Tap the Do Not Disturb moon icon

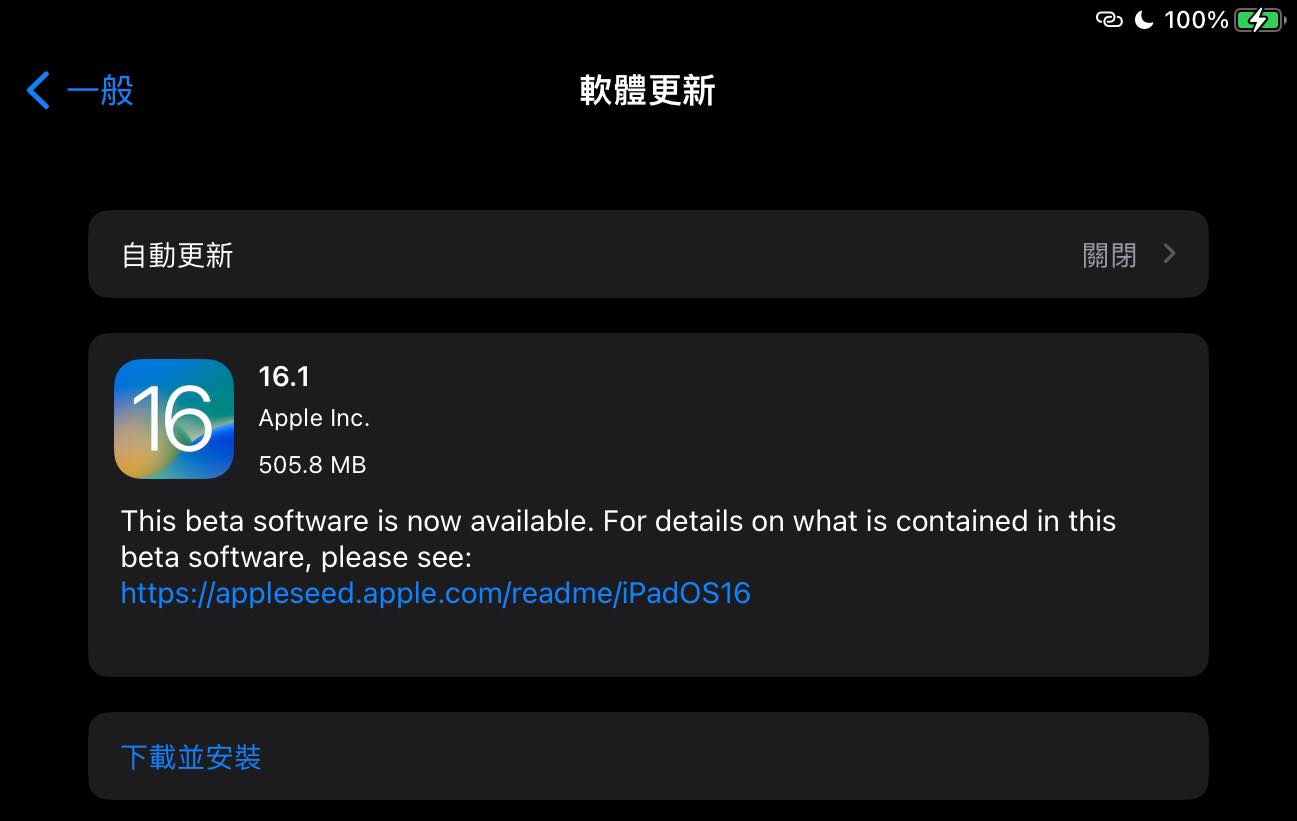coord(1145,20)
